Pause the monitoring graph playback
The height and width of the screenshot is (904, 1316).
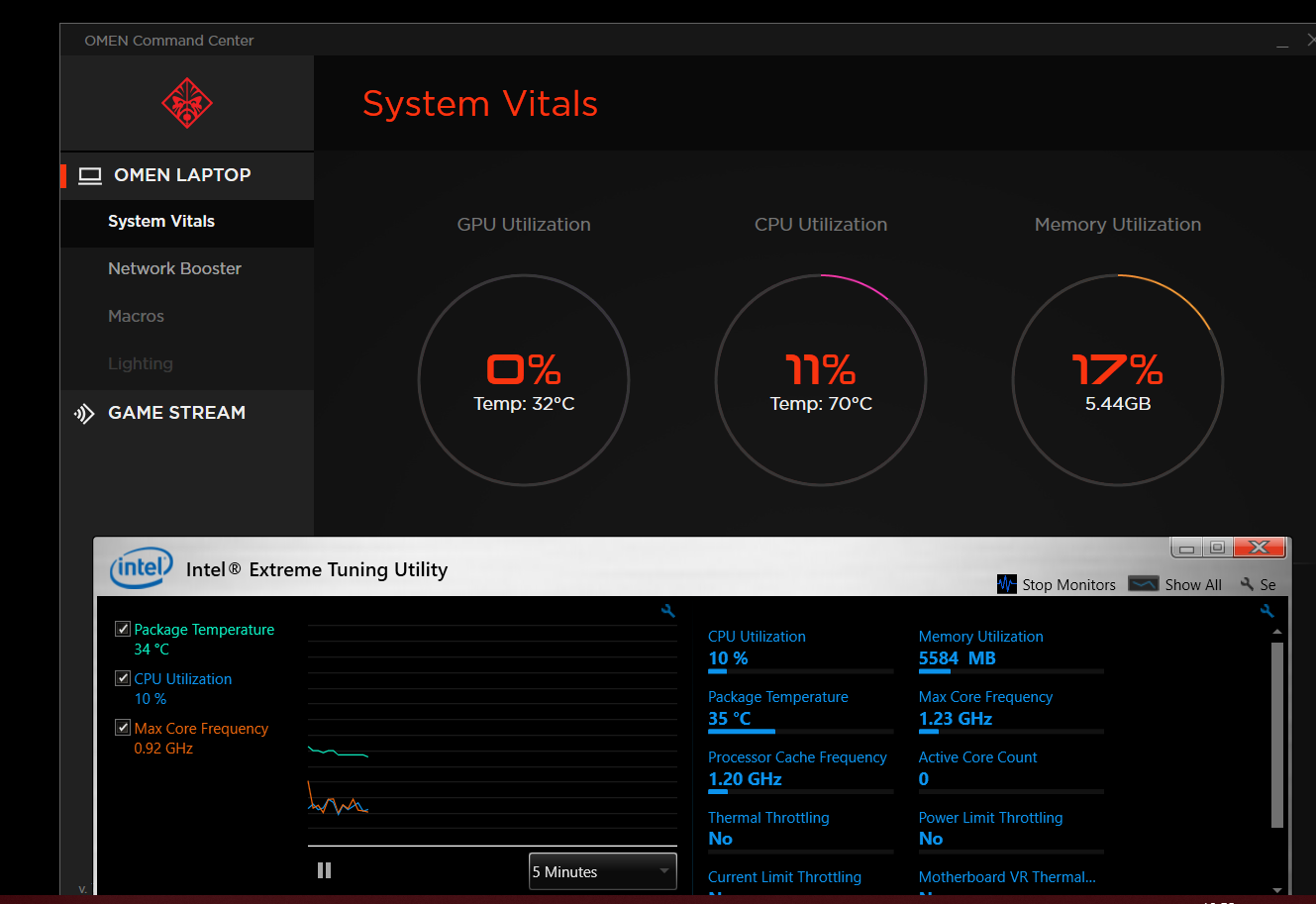coord(324,869)
